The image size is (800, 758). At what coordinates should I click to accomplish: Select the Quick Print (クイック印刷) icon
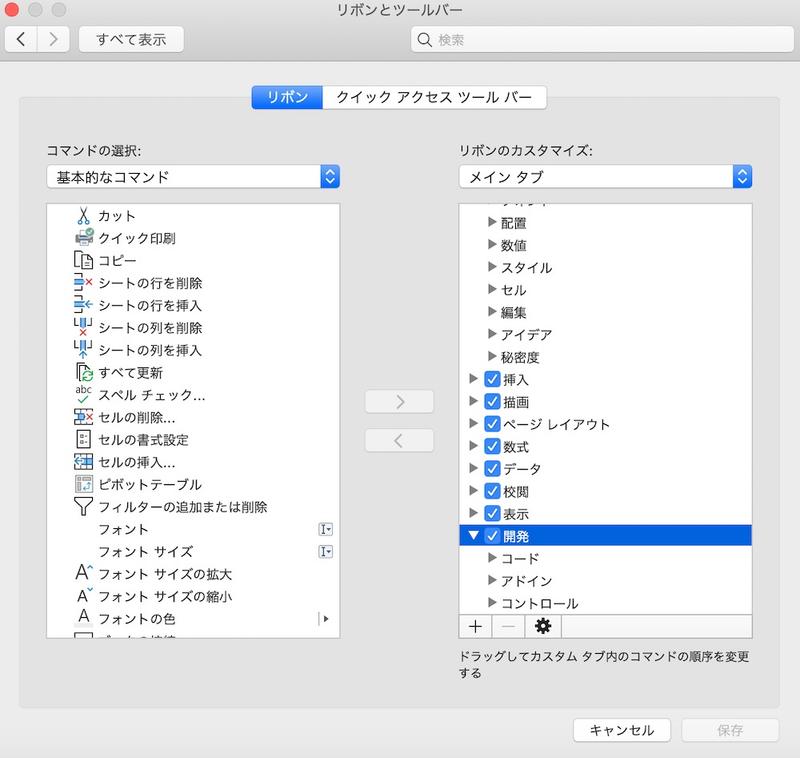pyautogui.click(x=83, y=238)
